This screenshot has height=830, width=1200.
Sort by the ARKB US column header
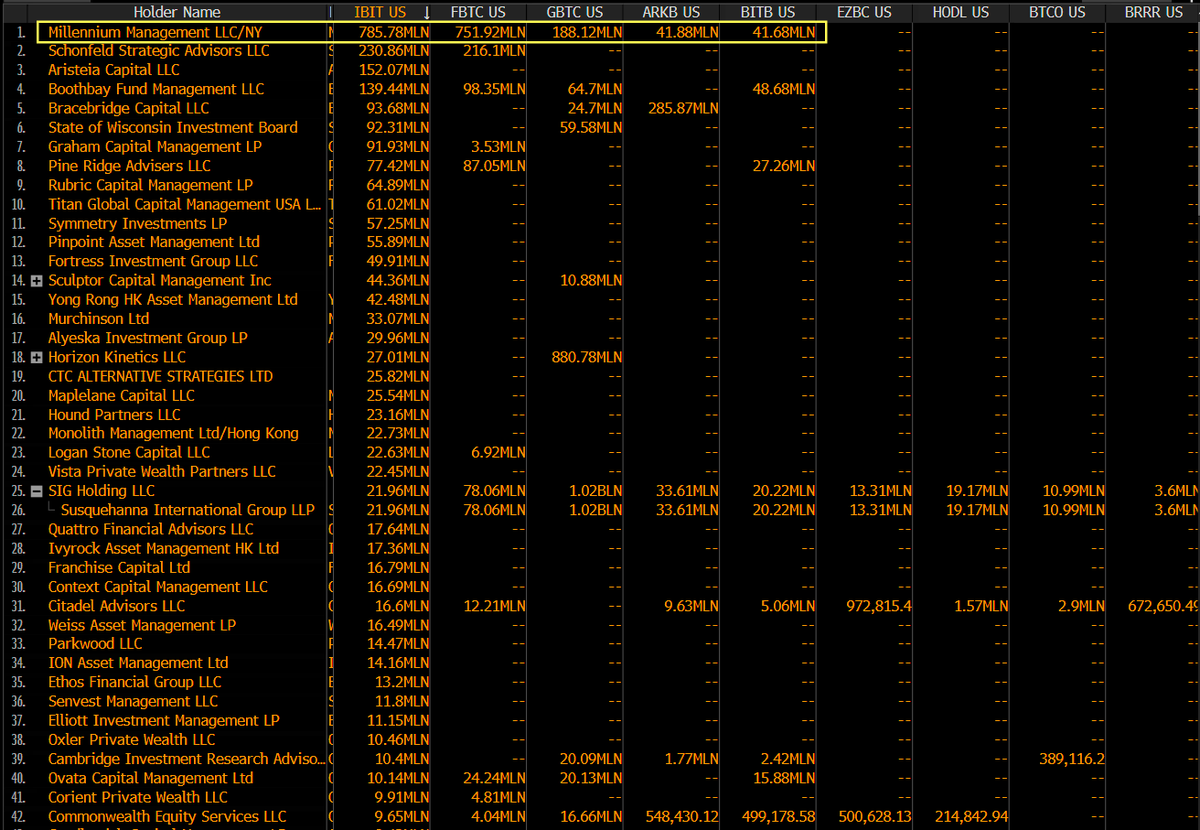point(671,12)
